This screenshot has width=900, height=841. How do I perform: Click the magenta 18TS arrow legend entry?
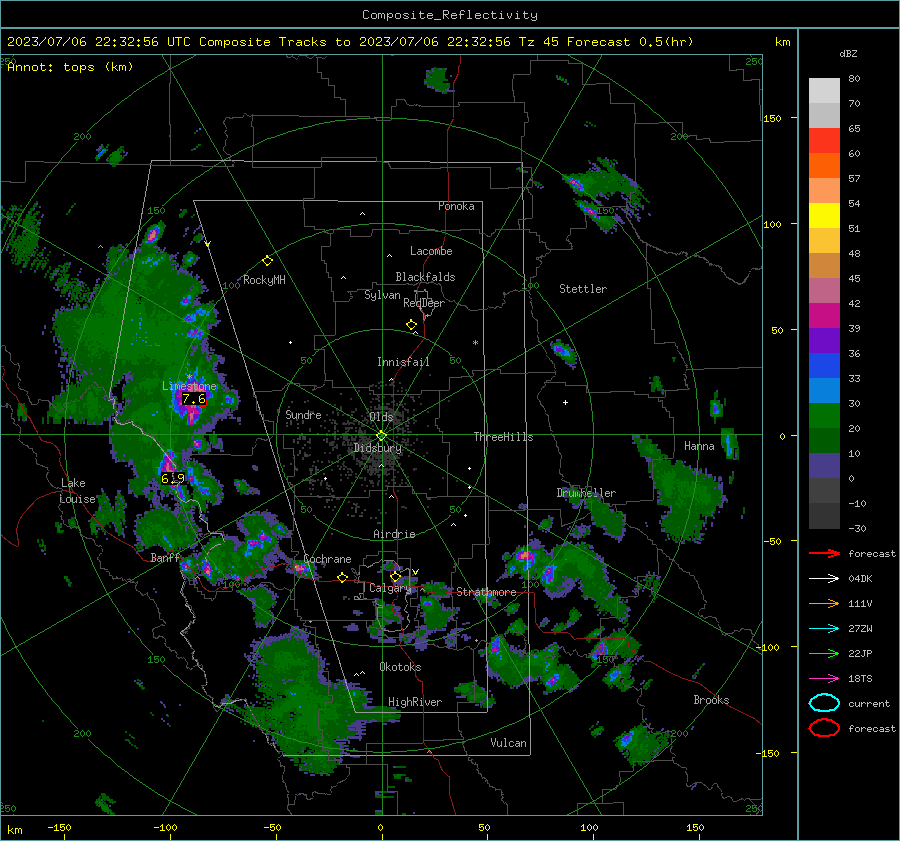824,679
